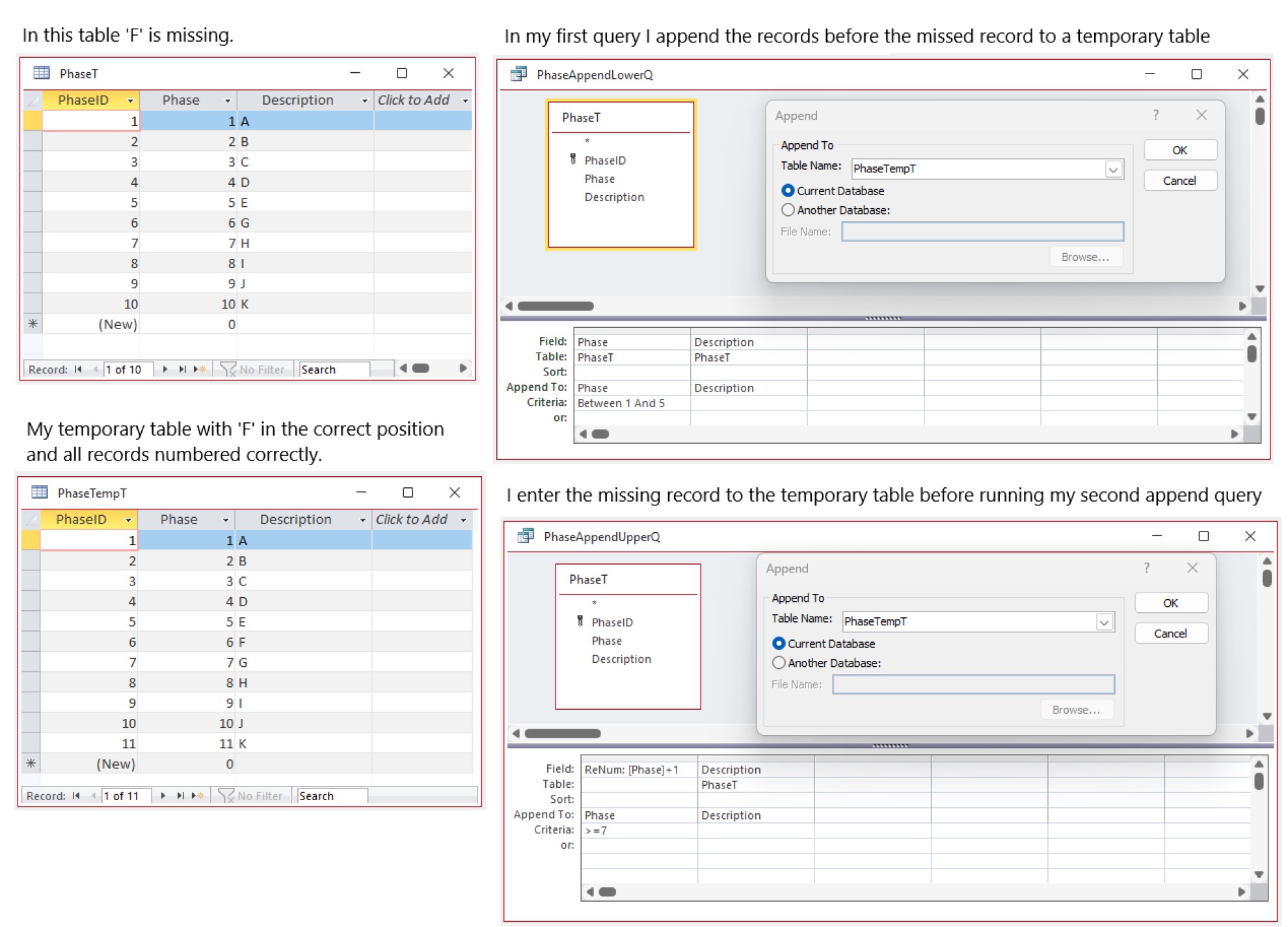Click the First Record arrow in PhaseTempT navigation

[x=76, y=795]
